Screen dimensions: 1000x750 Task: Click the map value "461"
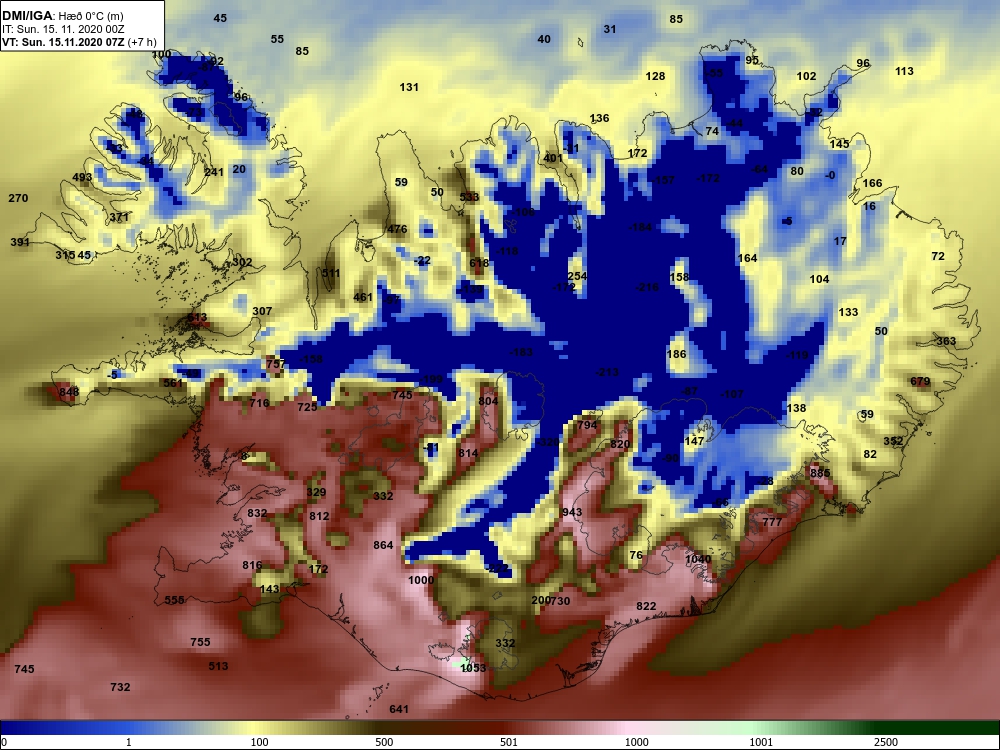pos(363,297)
